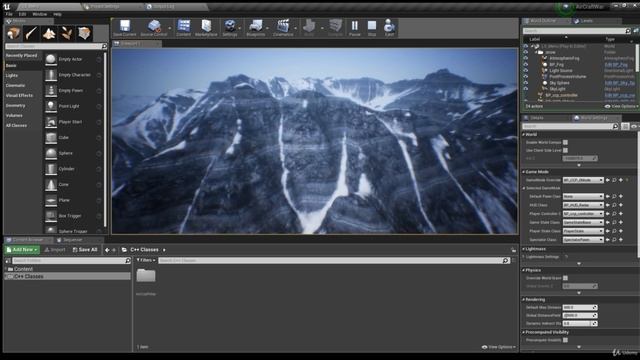Open the Game State Class dropdown
The height and width of the screenshot is (360, 640).
click(583, 222)
